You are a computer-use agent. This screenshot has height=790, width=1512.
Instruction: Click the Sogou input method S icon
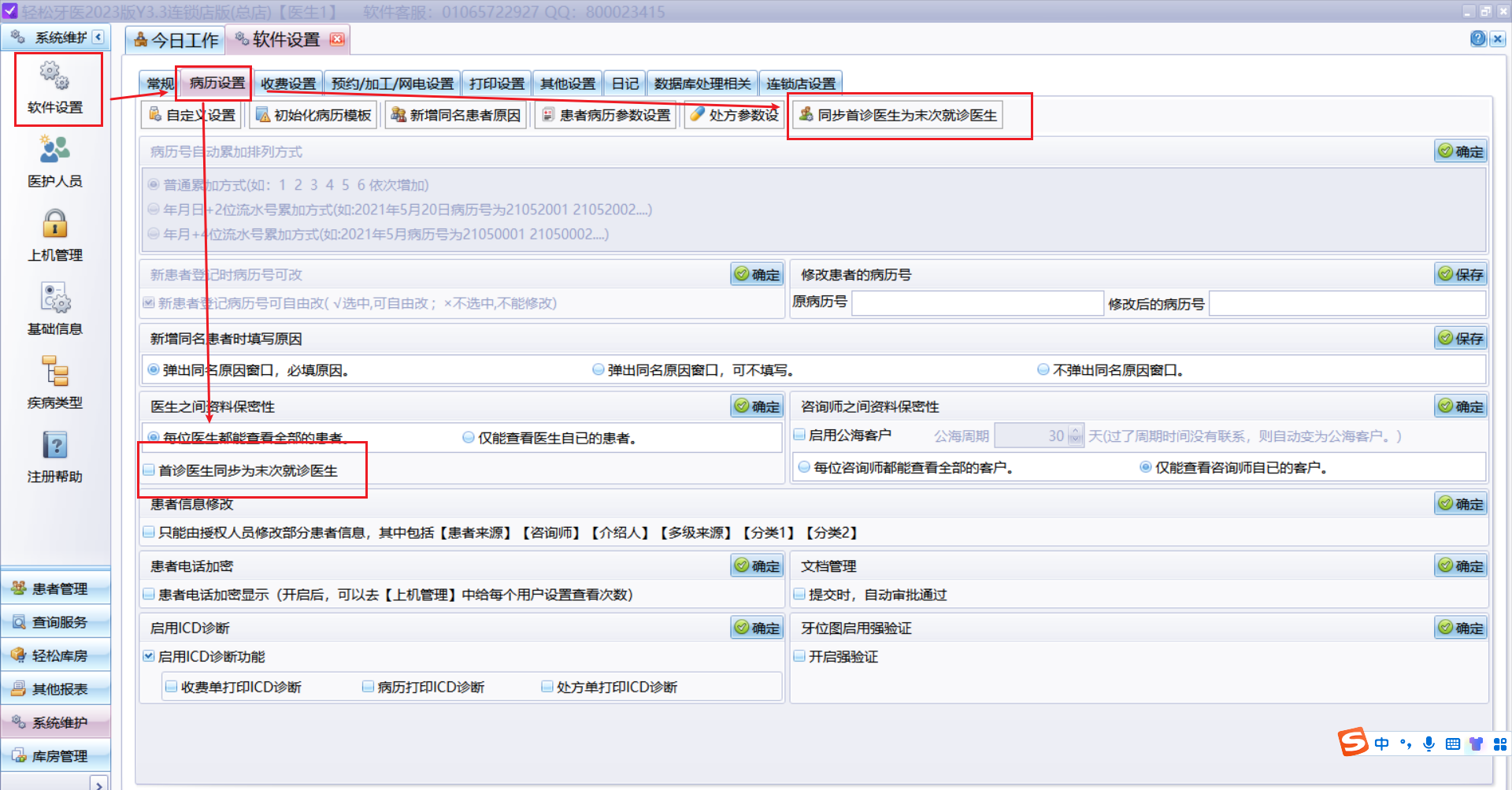point(1353,742)
